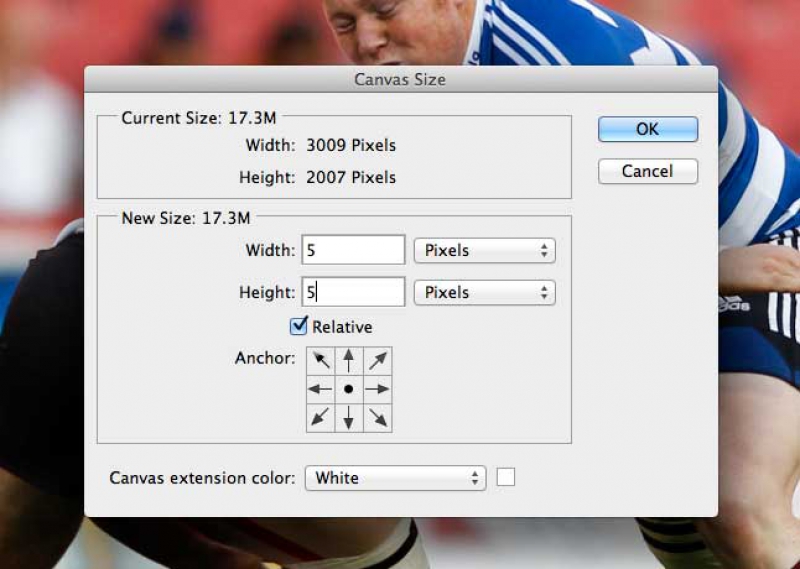Cancel the Canvas Size dialog
Image resolution: width=800 pixels, height=569 pixels.
pos(648,171)
